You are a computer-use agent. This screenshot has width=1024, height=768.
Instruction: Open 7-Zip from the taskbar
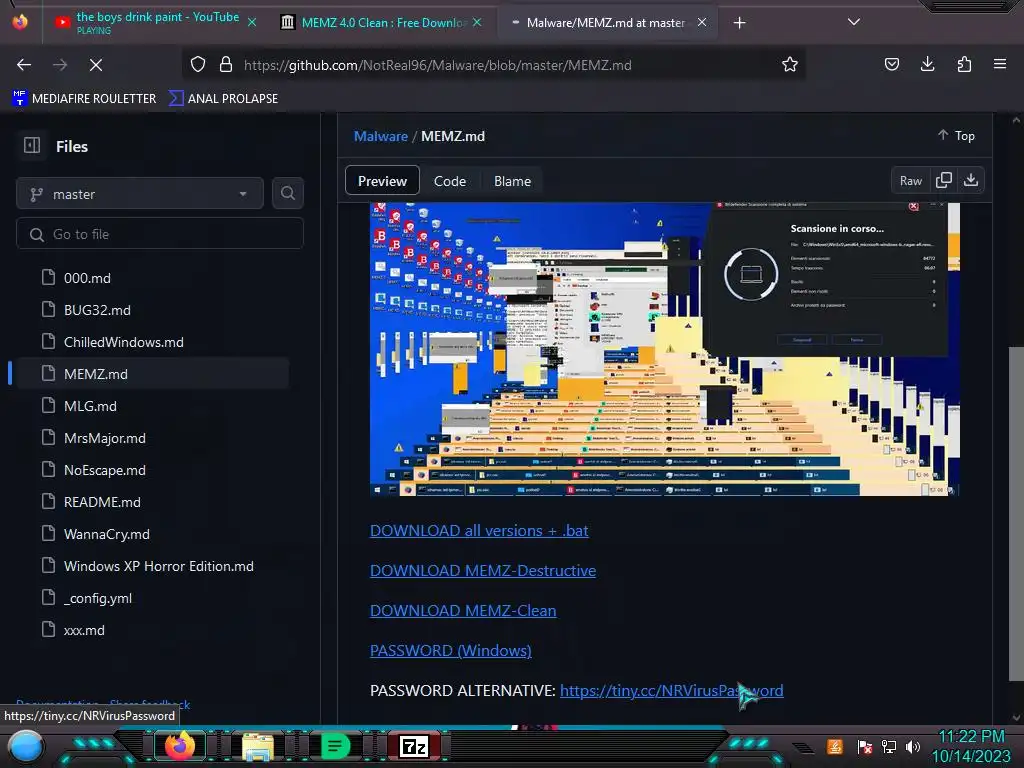[413, 746]
